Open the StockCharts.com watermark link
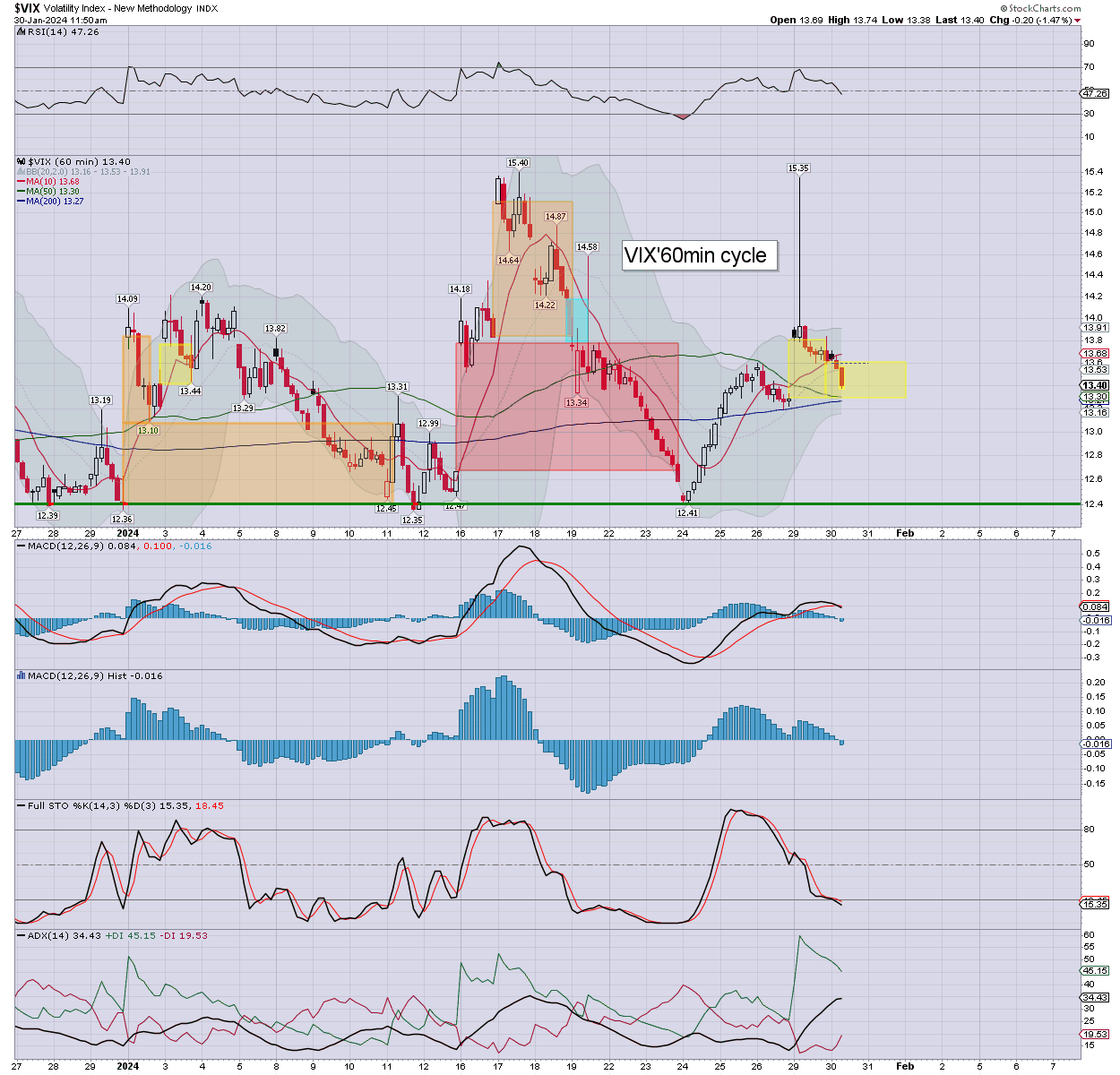 [1046, 8]
